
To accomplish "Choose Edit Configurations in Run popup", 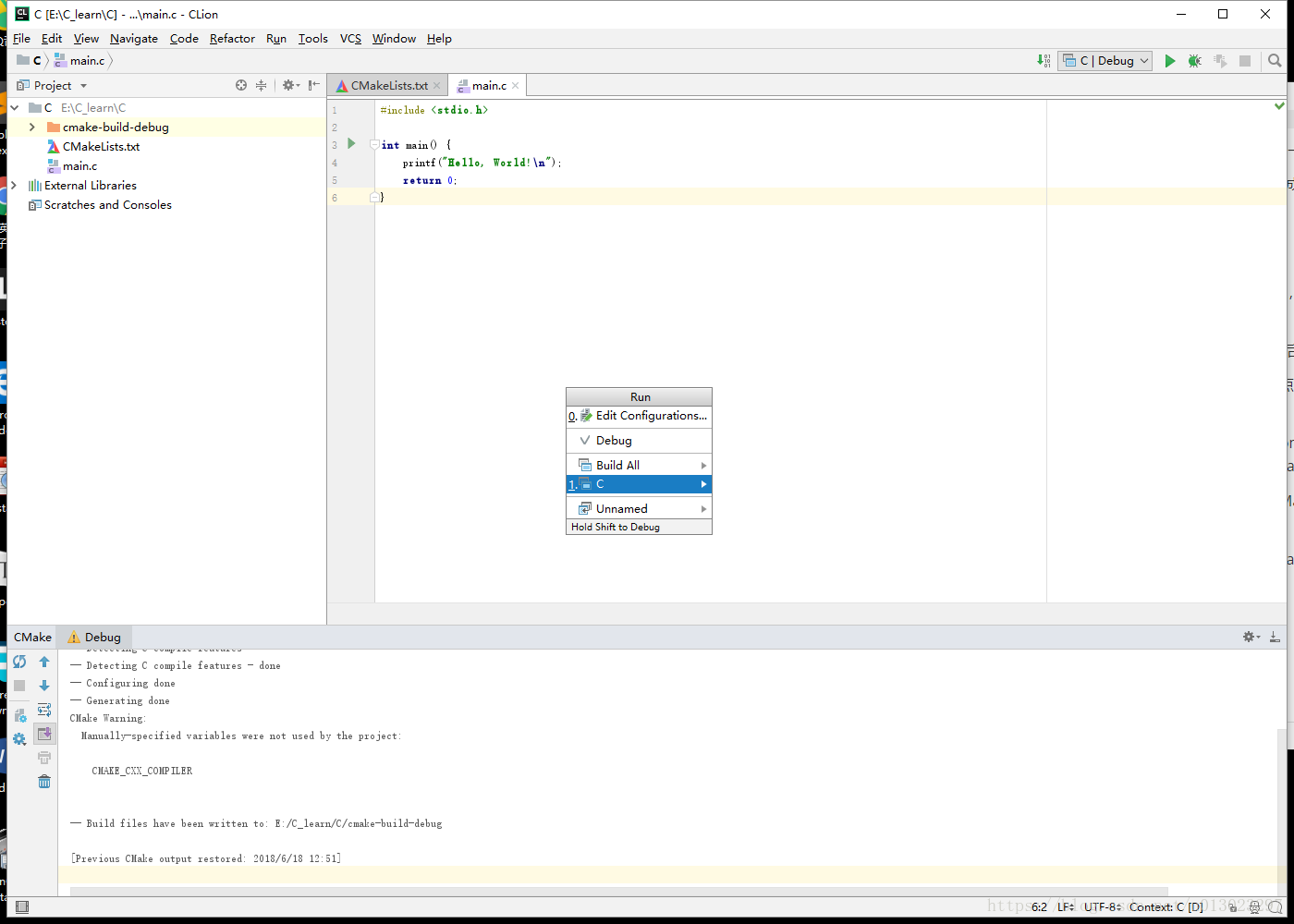I will pos(650,416).
